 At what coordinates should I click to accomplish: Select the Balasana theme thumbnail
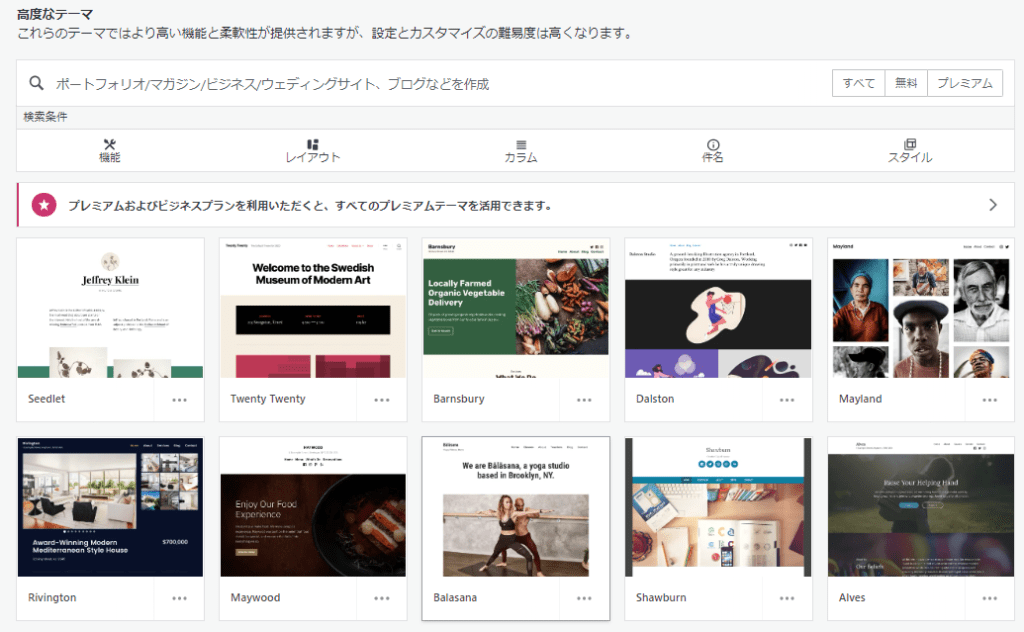pos(515,507)
